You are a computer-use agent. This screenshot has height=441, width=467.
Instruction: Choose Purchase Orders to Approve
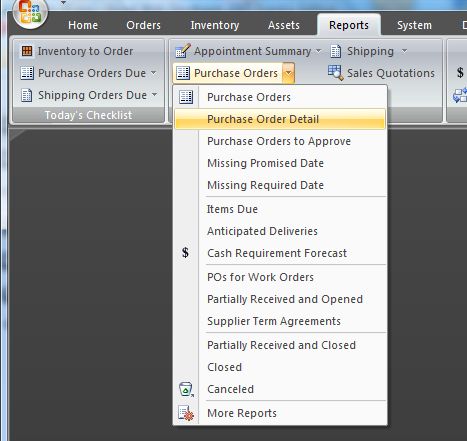click(280, 141)
